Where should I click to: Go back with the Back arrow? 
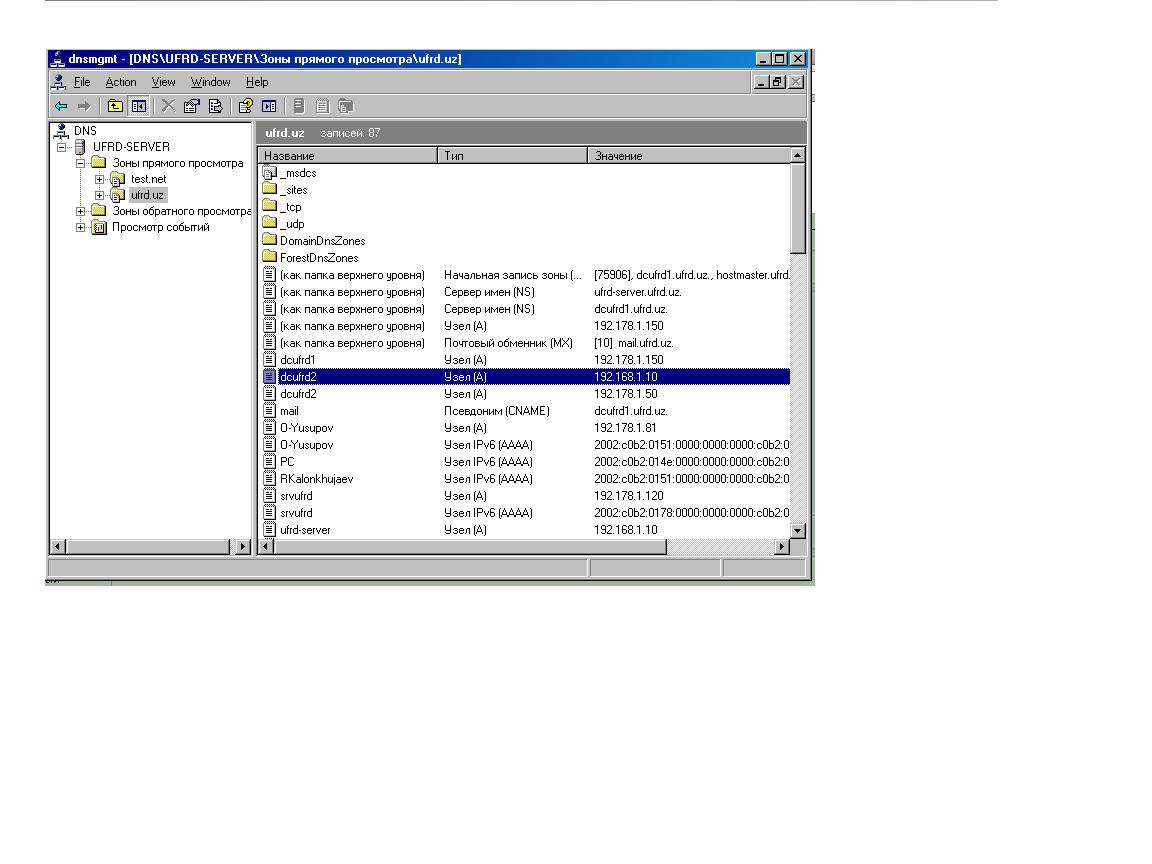[61, 107]
